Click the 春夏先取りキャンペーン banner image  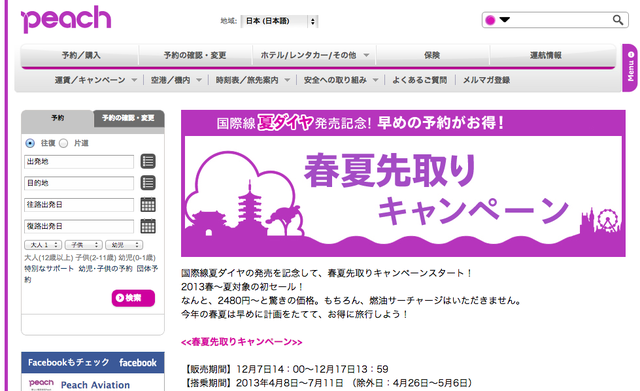coord(403,183)
